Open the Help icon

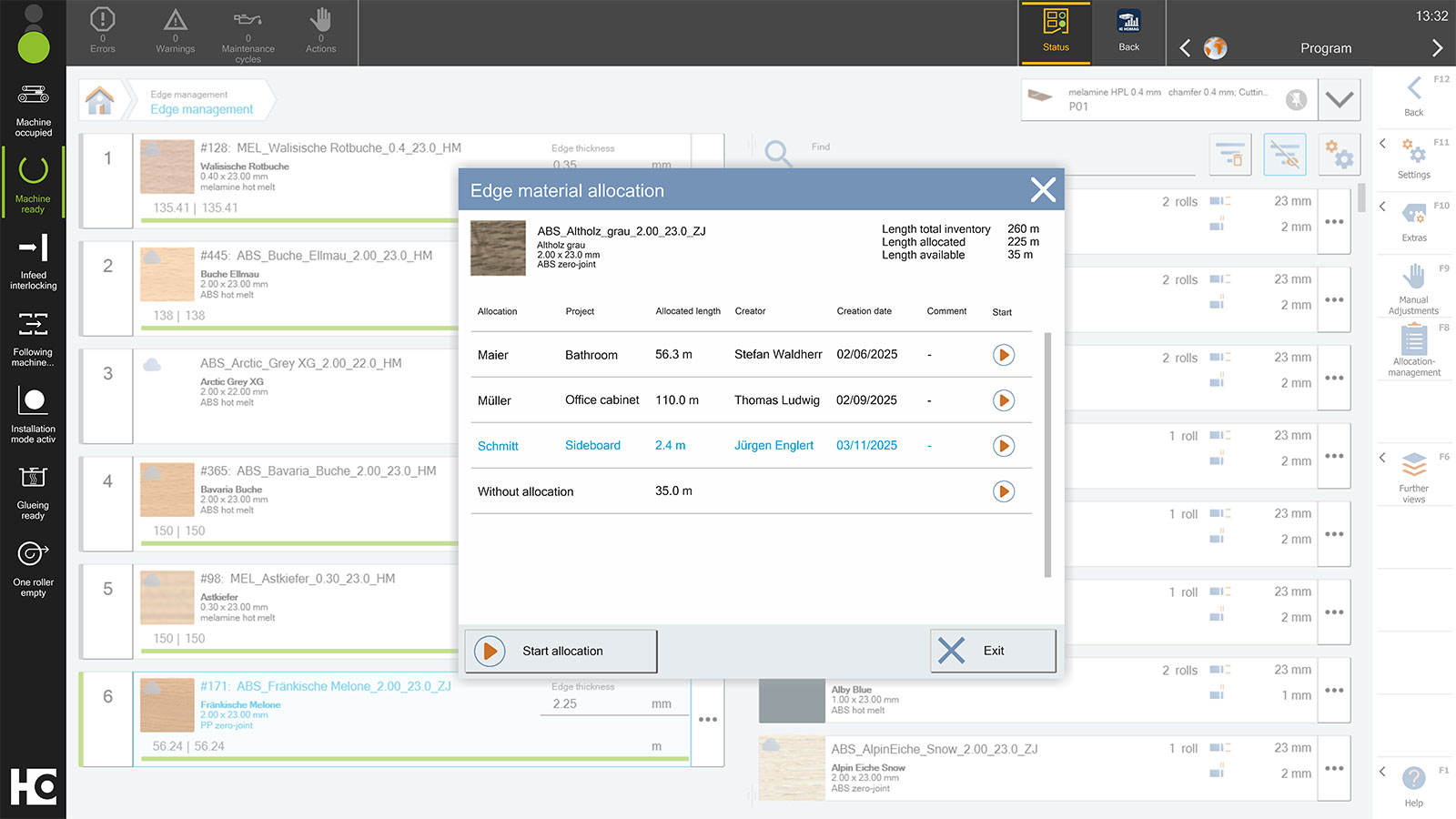click(x=1413, y=779)
